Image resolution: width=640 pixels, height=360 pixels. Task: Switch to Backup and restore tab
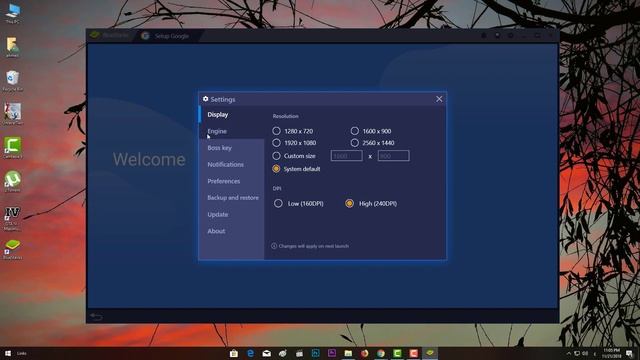point(231,198)
